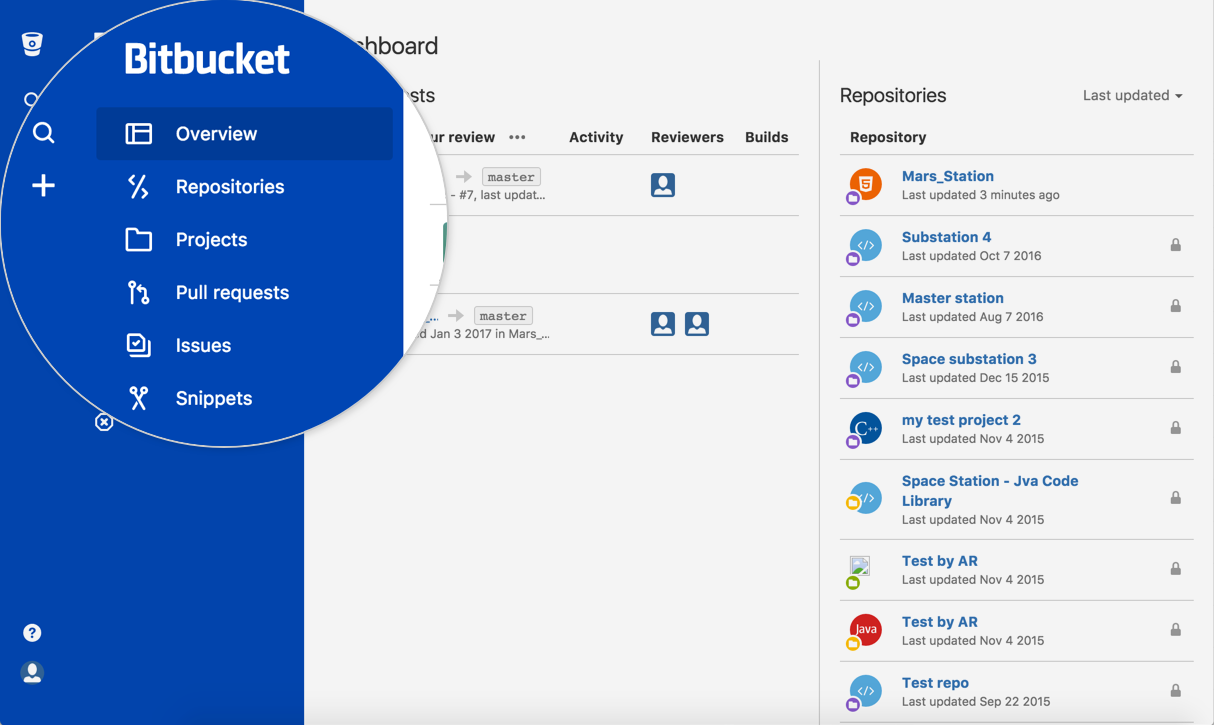Open help via question mark icon
The height and width of the screenshot is (725, 1214).
pos(32,633)
